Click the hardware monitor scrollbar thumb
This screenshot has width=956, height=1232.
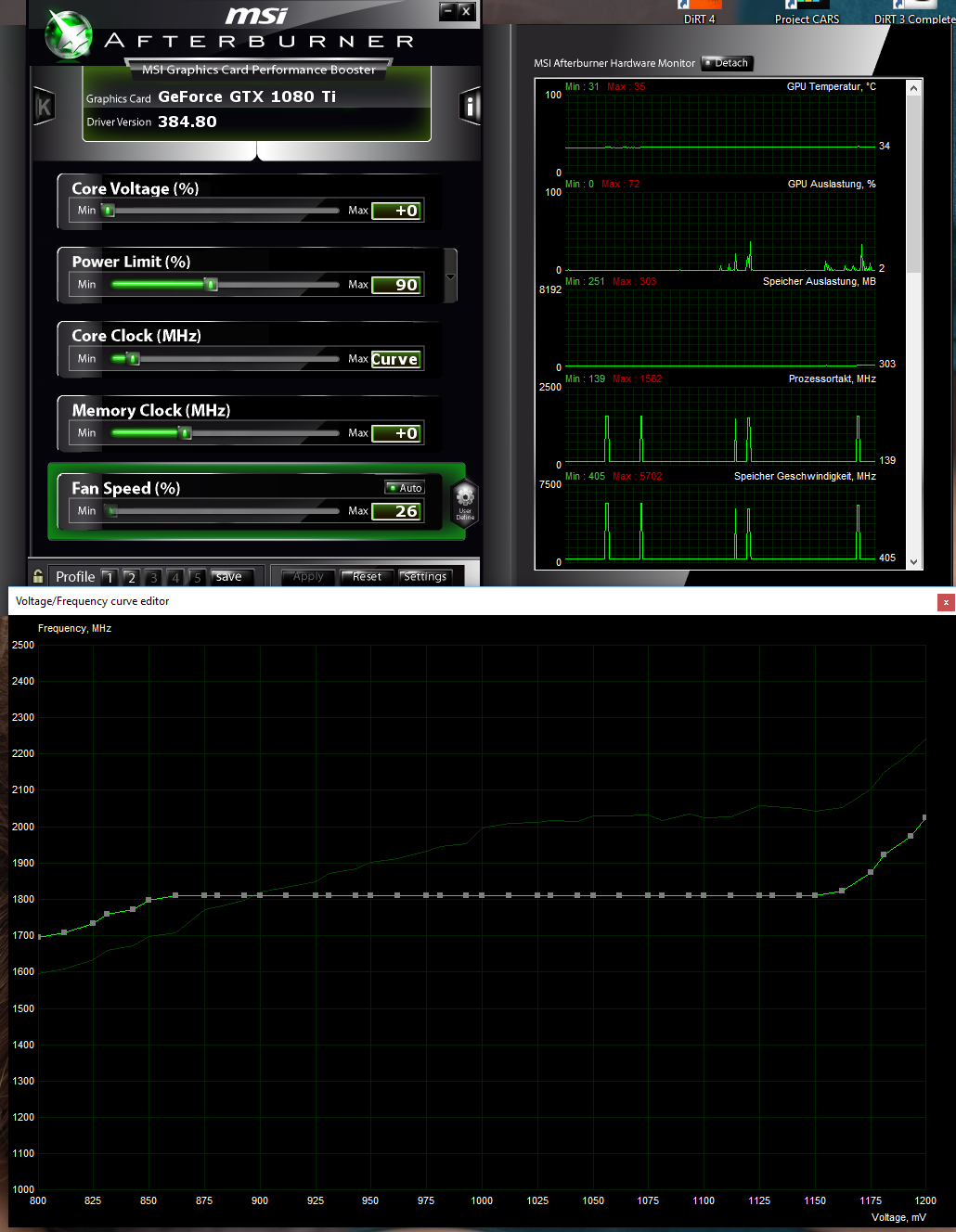click(x=914, y=185)
